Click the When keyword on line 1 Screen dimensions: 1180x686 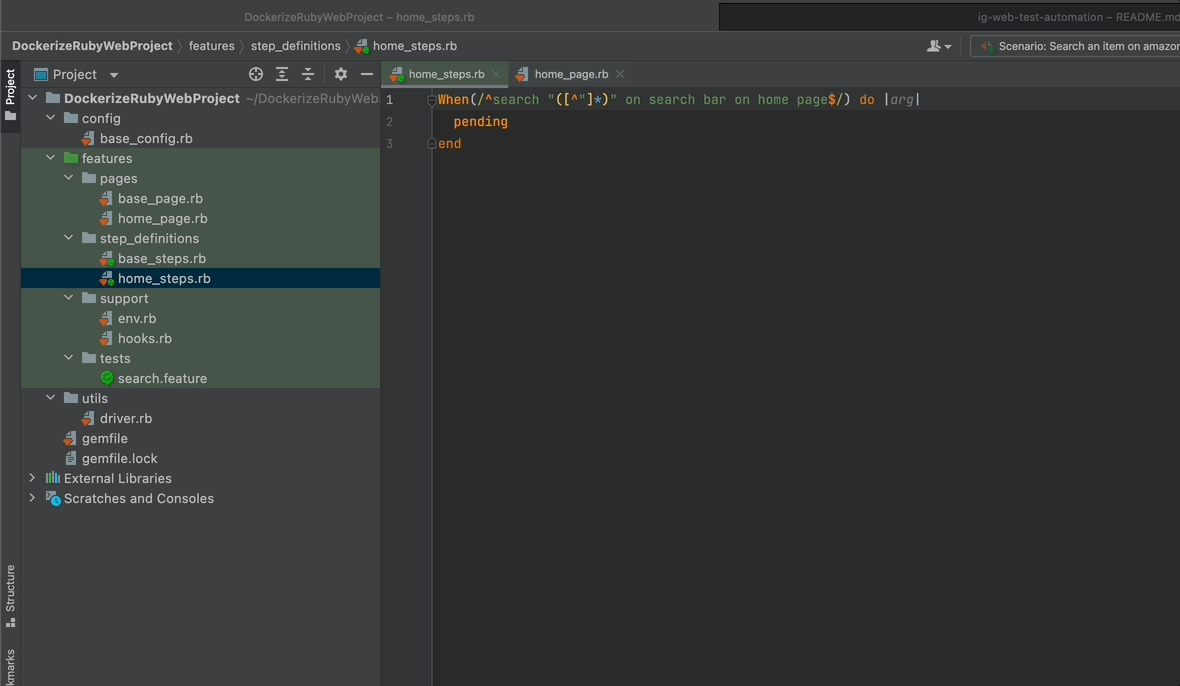[x=453, y=99]
